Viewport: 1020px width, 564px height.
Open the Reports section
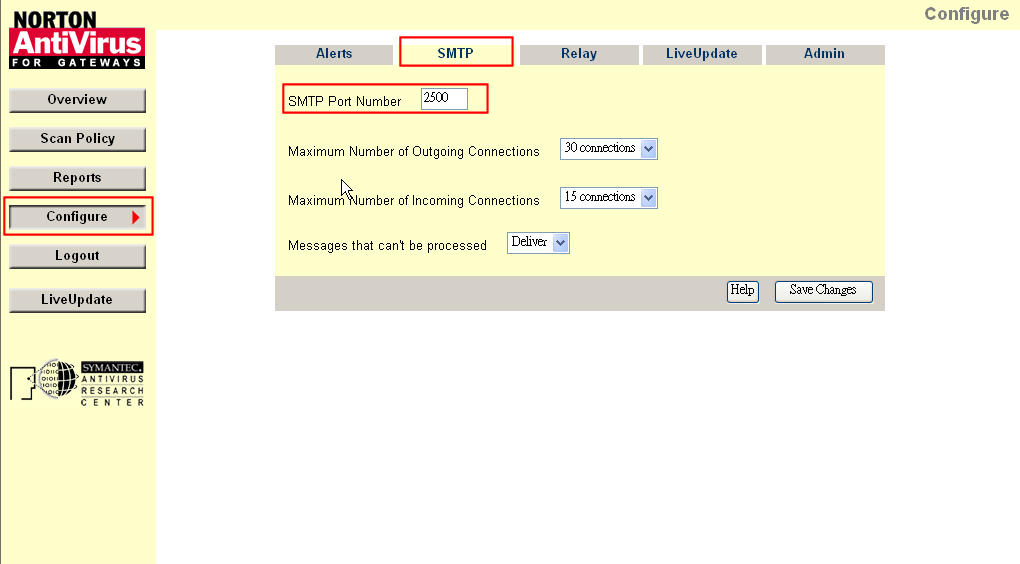pyautogui.click(x=77, y=178)
